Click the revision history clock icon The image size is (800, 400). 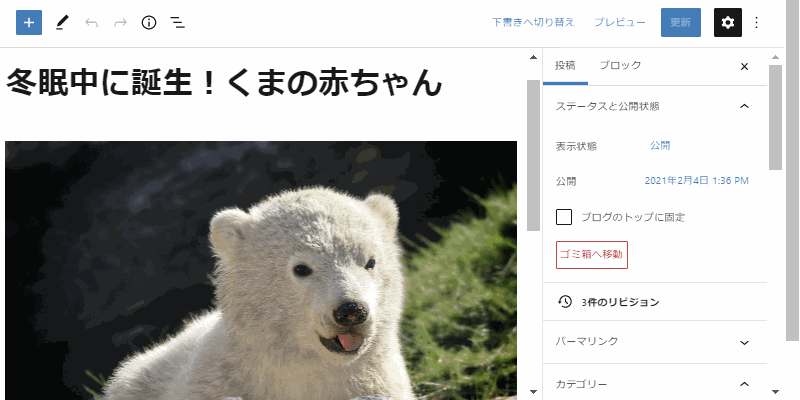565,302
